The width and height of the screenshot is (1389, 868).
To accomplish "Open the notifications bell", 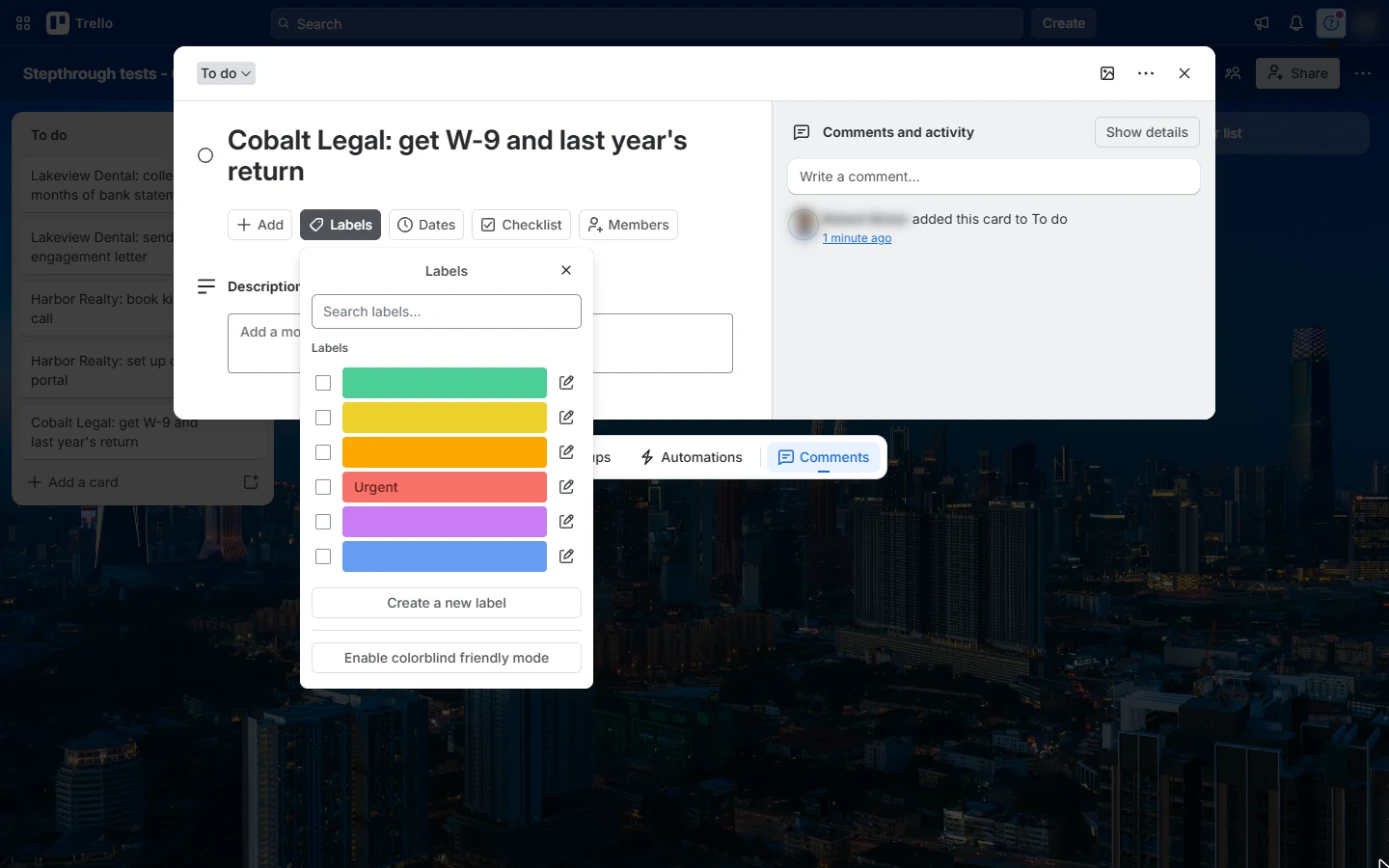I will [1296, 23].
